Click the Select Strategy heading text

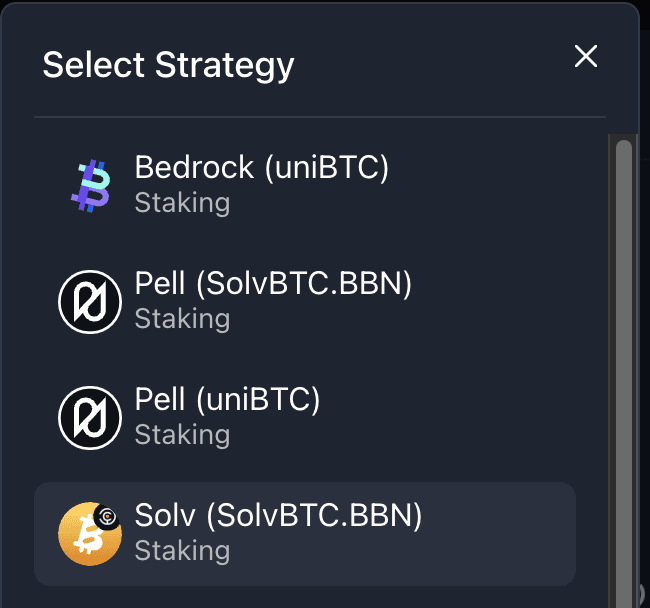coord(168,65)
